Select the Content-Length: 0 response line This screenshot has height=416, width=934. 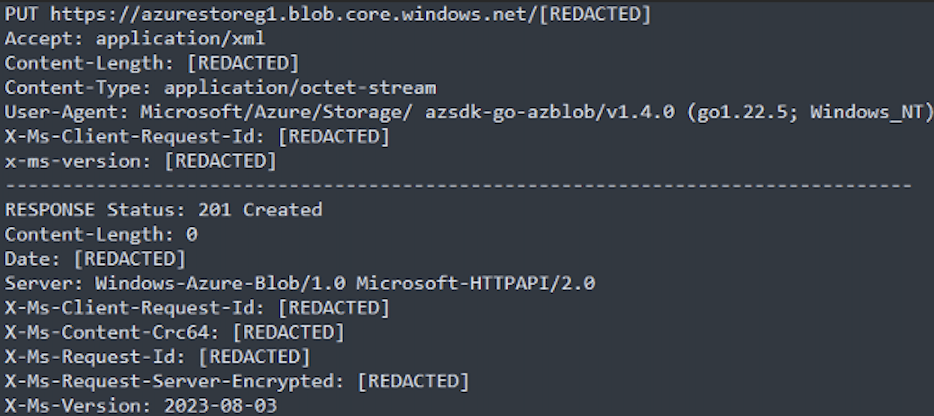pyautogui.click(x=101, y=234)
